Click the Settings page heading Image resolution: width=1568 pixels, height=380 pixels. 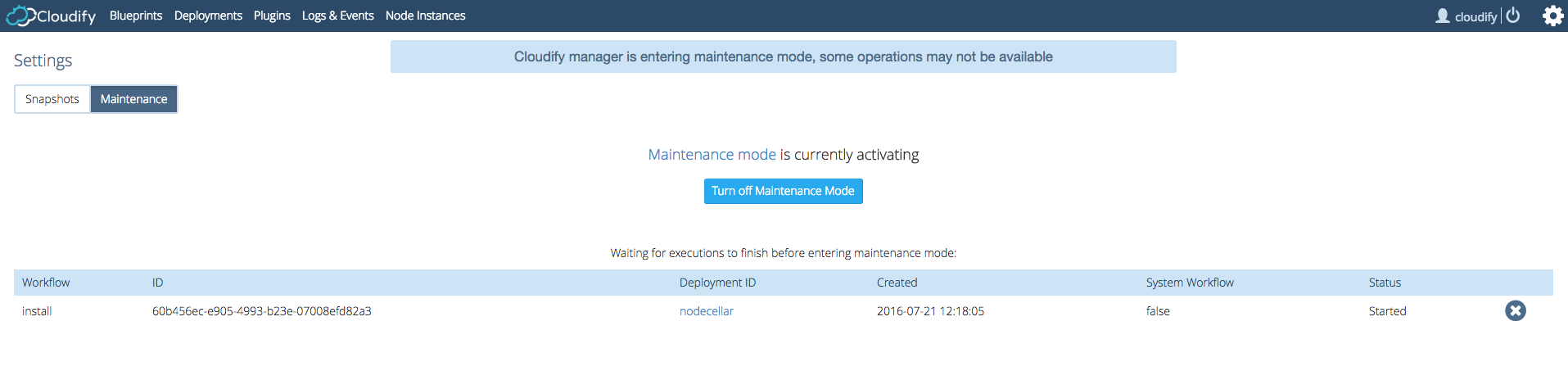pyautogui.click(x=43, y=61)
